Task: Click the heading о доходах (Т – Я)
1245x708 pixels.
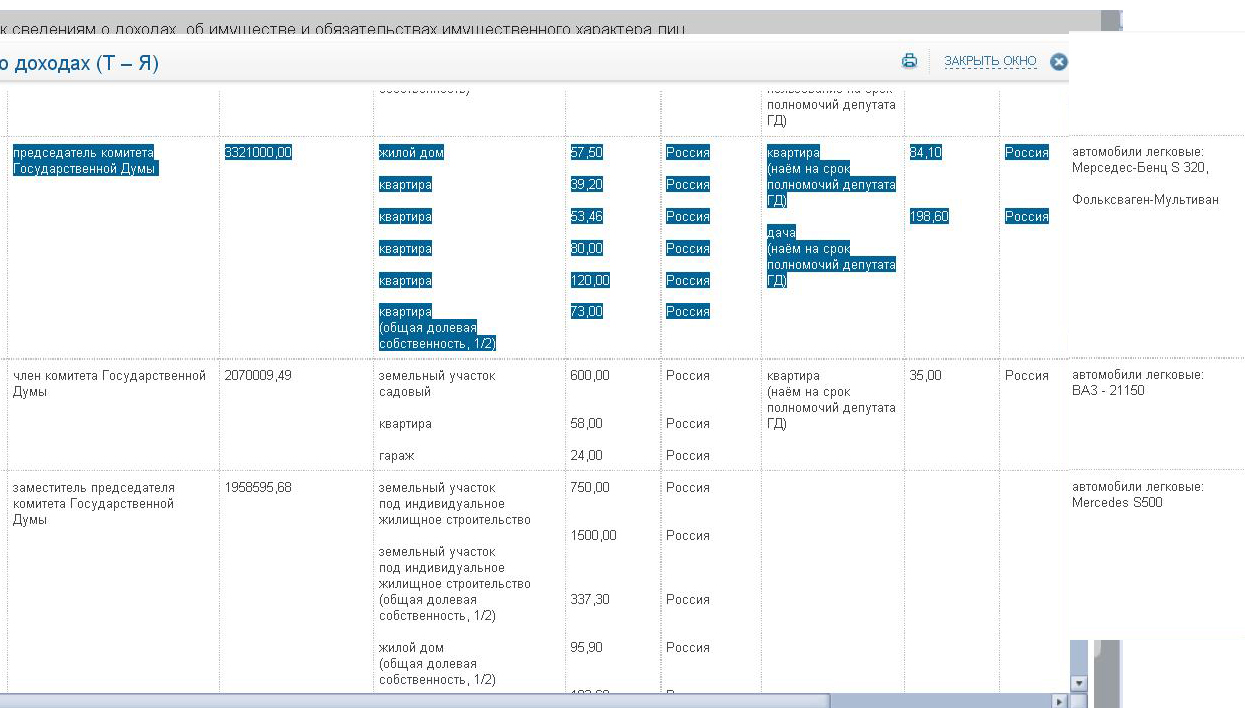Action: click(x=79, y=64)
